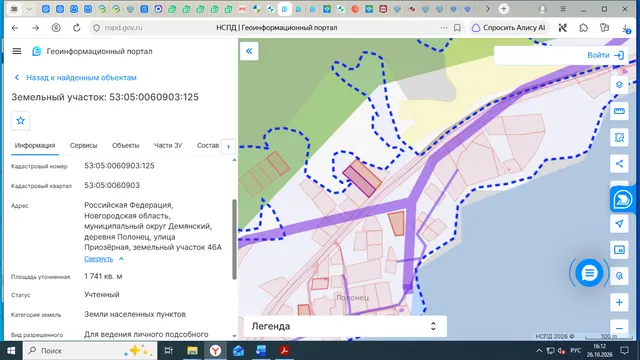This screenshot has height=360, width=640.
Task: Locate my position on the map
Action: (x=619, y=223)
